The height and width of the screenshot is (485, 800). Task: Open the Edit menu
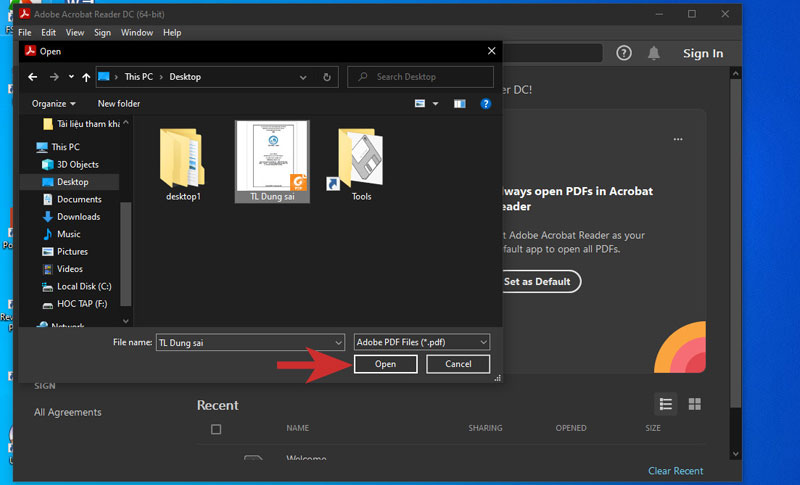click(48, 33)
